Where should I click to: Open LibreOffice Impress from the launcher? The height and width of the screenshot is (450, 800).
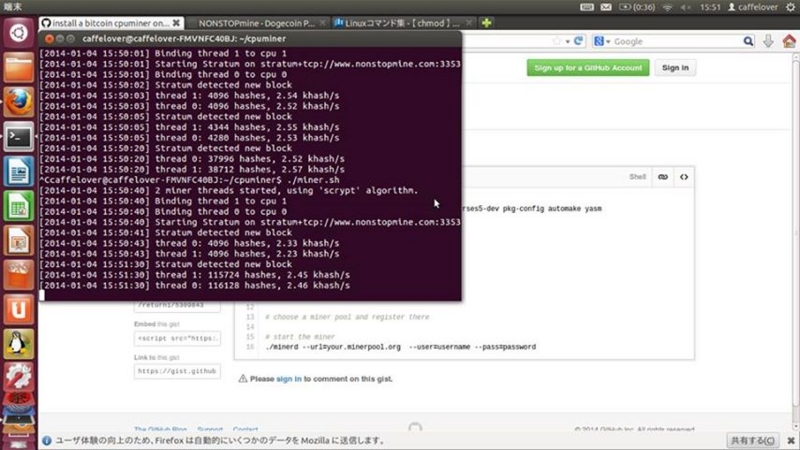point(18,240)
